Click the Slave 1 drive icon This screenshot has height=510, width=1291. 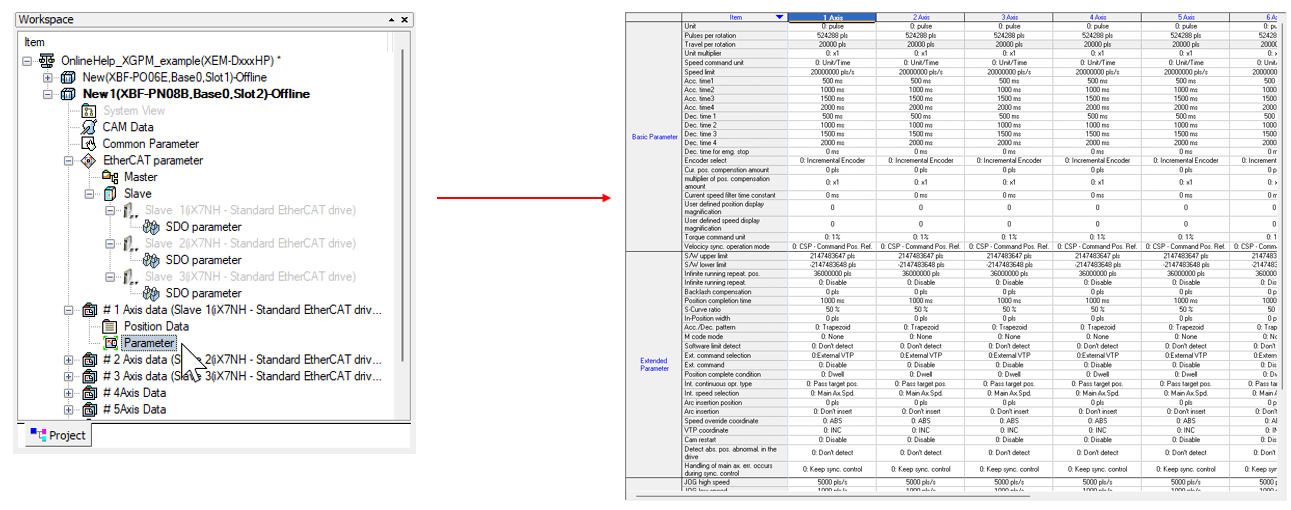131,210
